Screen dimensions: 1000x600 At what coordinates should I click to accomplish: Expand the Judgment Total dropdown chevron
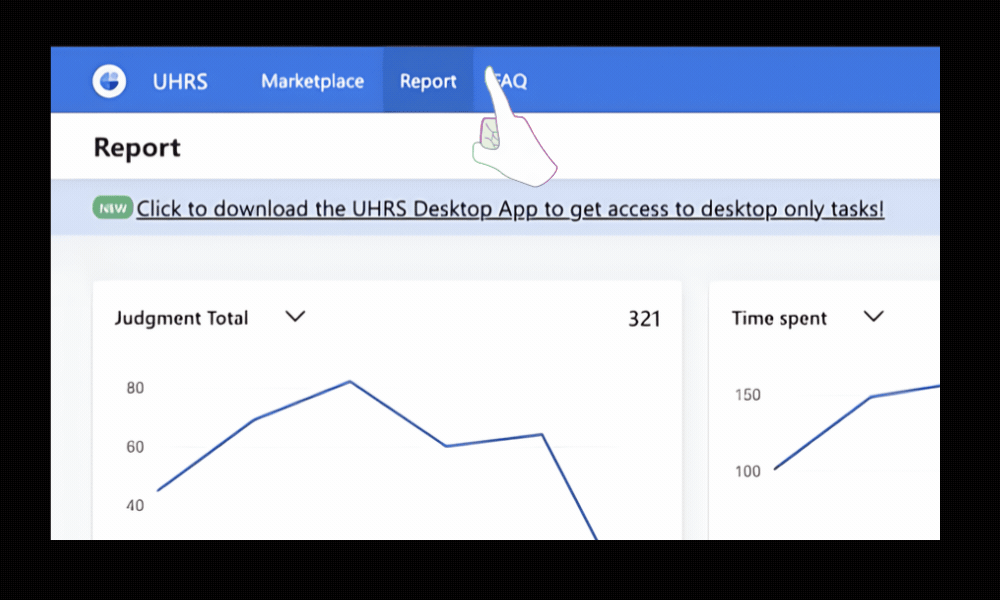[294, 317]
